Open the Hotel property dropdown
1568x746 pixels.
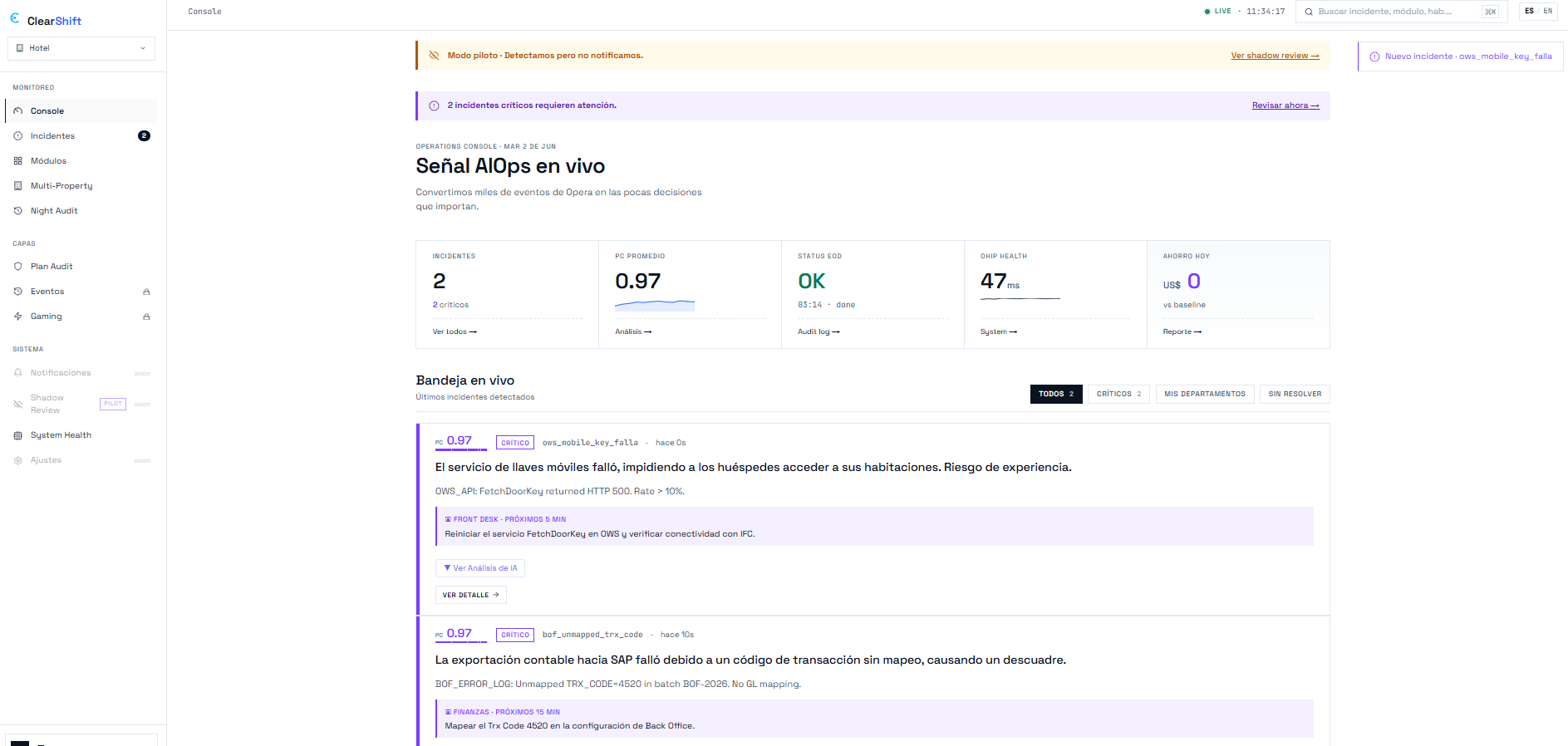pyautogui.click(x=81, y=48)
